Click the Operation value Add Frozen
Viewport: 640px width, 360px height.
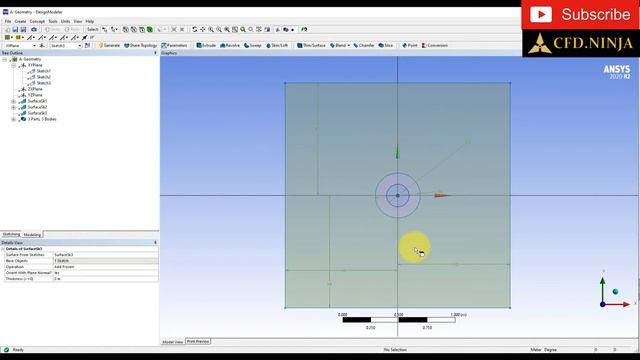[x=106, y=267]
